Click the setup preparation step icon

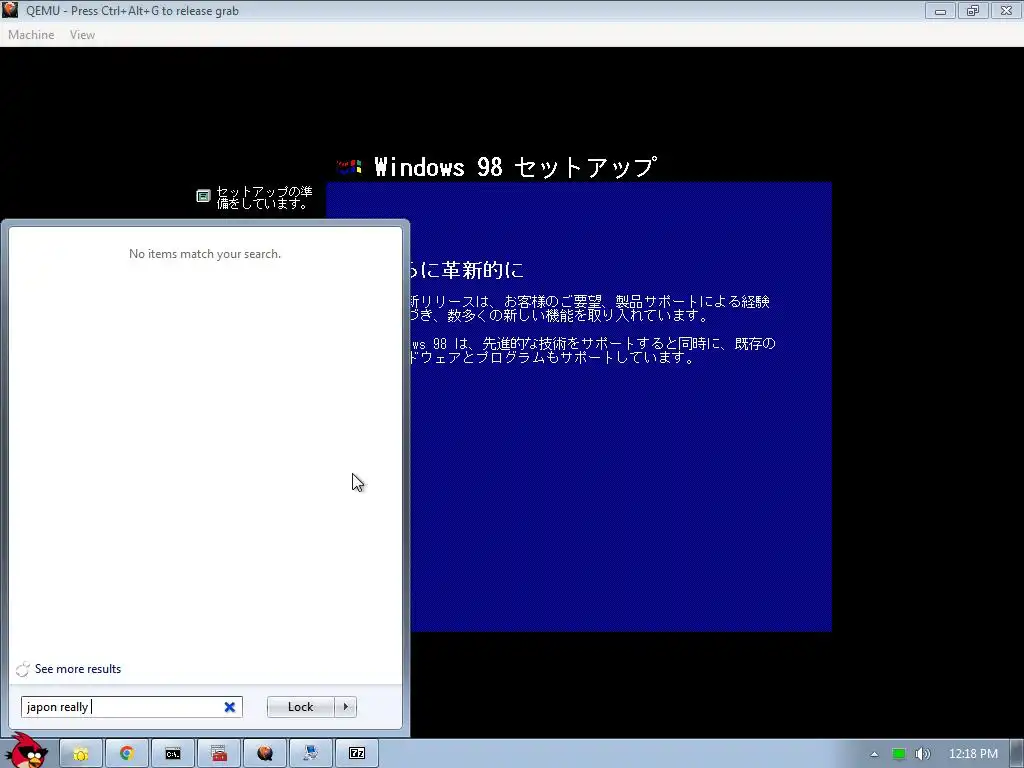click(203, 195)
